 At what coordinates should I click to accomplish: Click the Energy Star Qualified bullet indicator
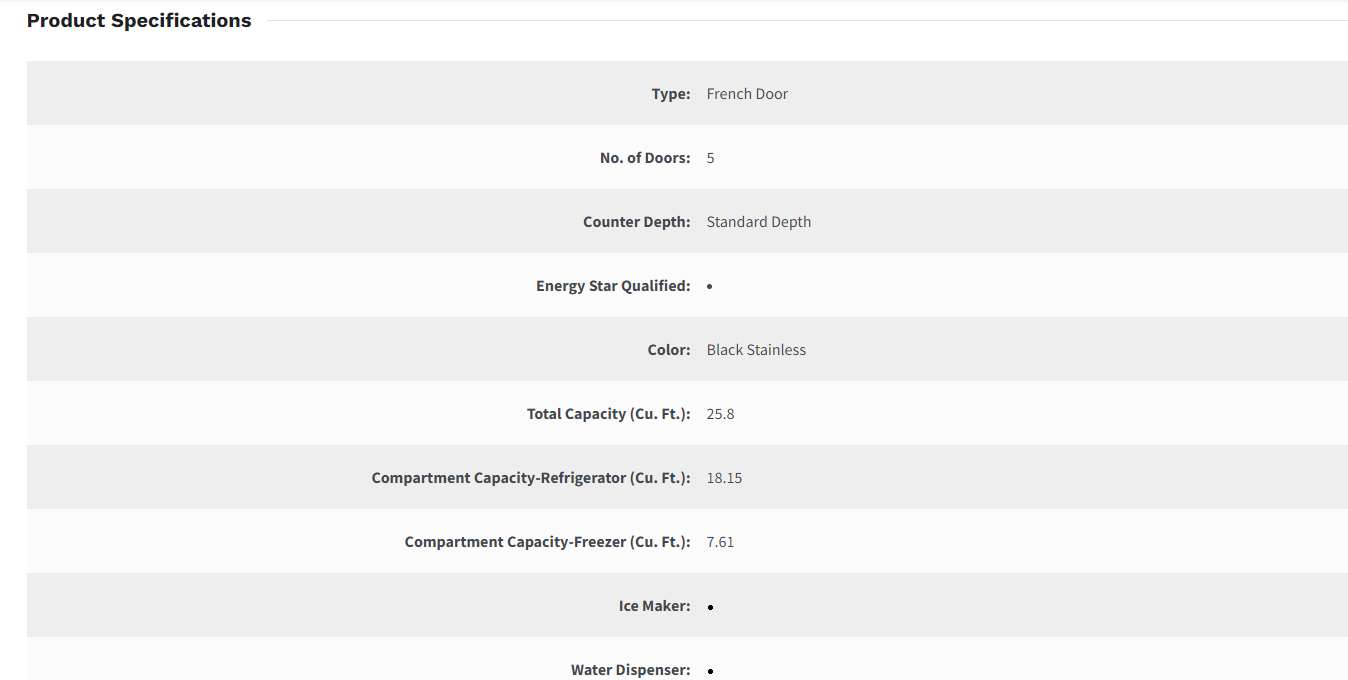(709, 287)
